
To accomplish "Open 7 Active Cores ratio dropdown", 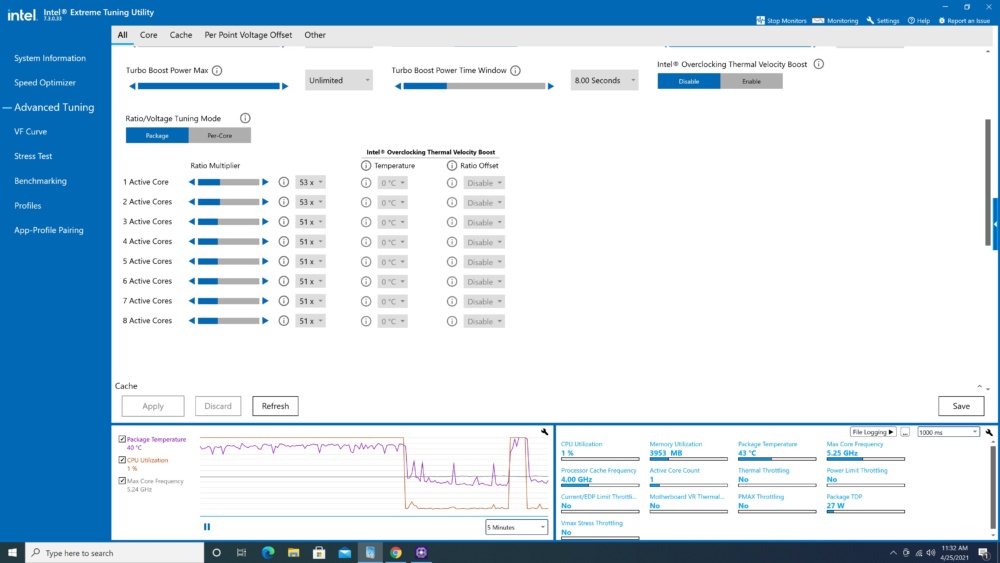I will [310, 301].
